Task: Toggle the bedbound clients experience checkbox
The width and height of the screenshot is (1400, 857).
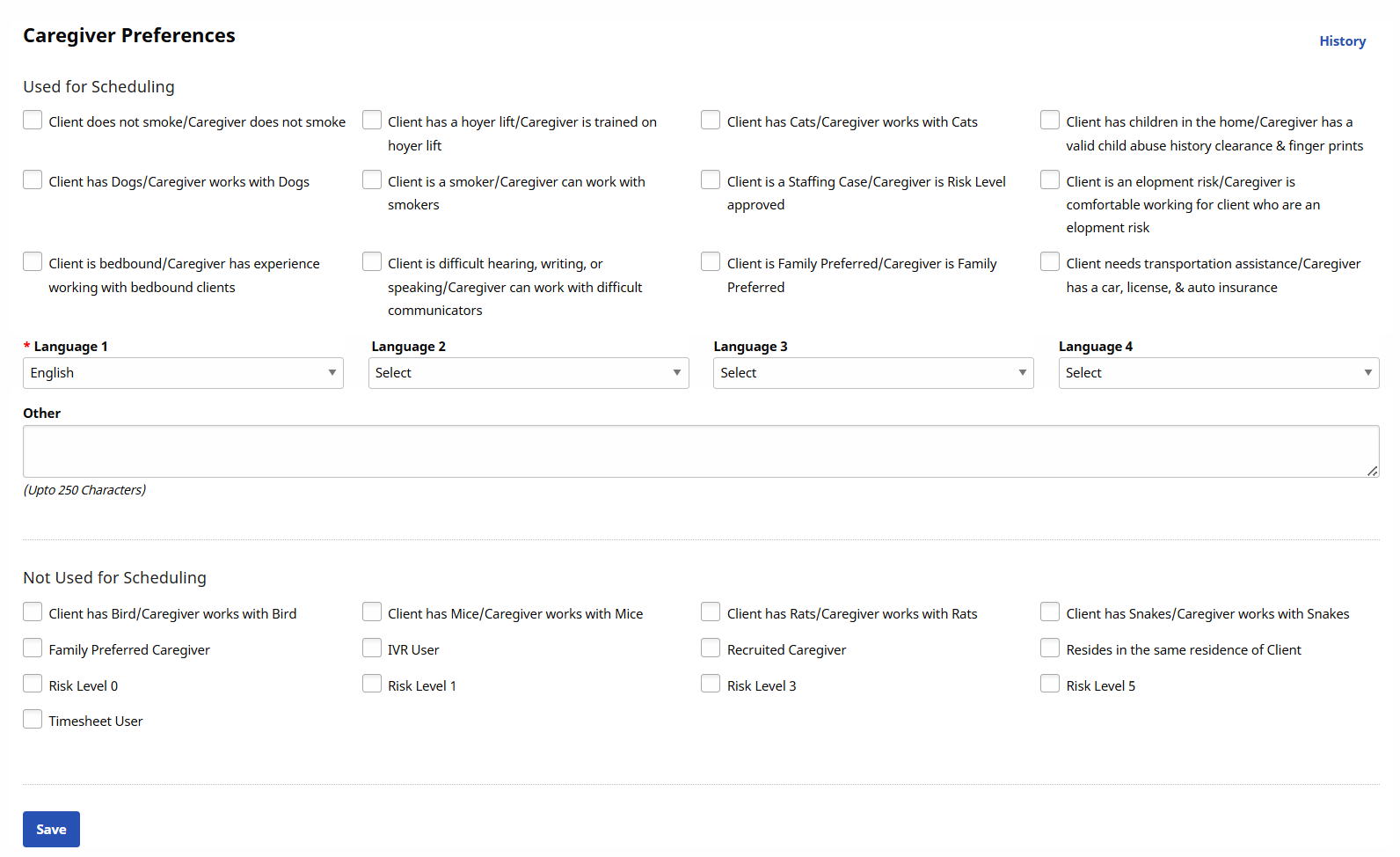Action: click(33, 262)
